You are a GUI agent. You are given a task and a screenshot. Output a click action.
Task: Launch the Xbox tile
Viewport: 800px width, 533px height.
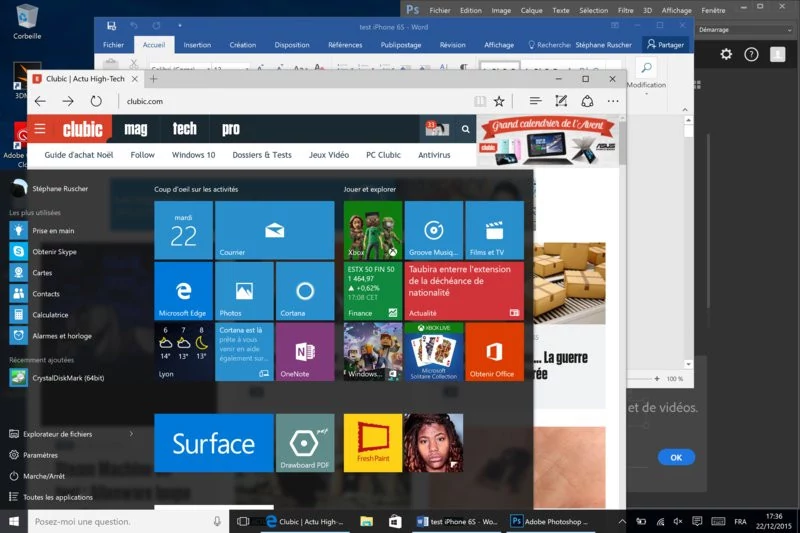coord(373,230)
